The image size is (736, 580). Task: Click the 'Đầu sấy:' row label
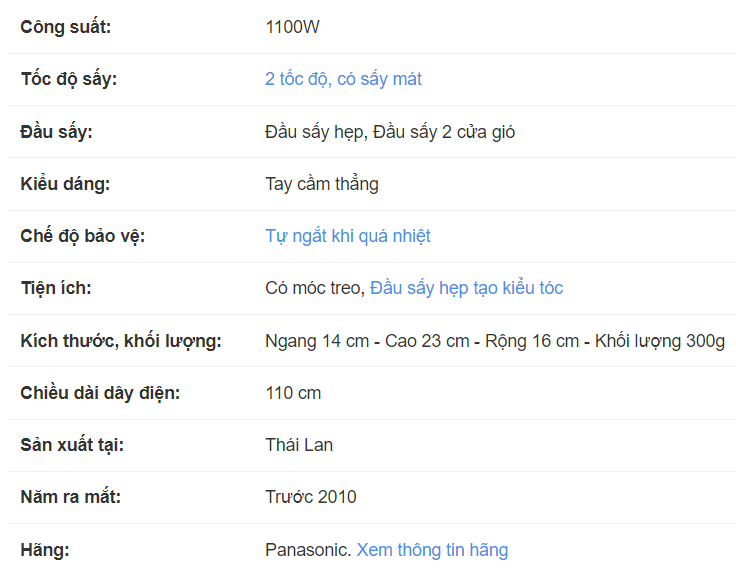(x=57, y=132)
